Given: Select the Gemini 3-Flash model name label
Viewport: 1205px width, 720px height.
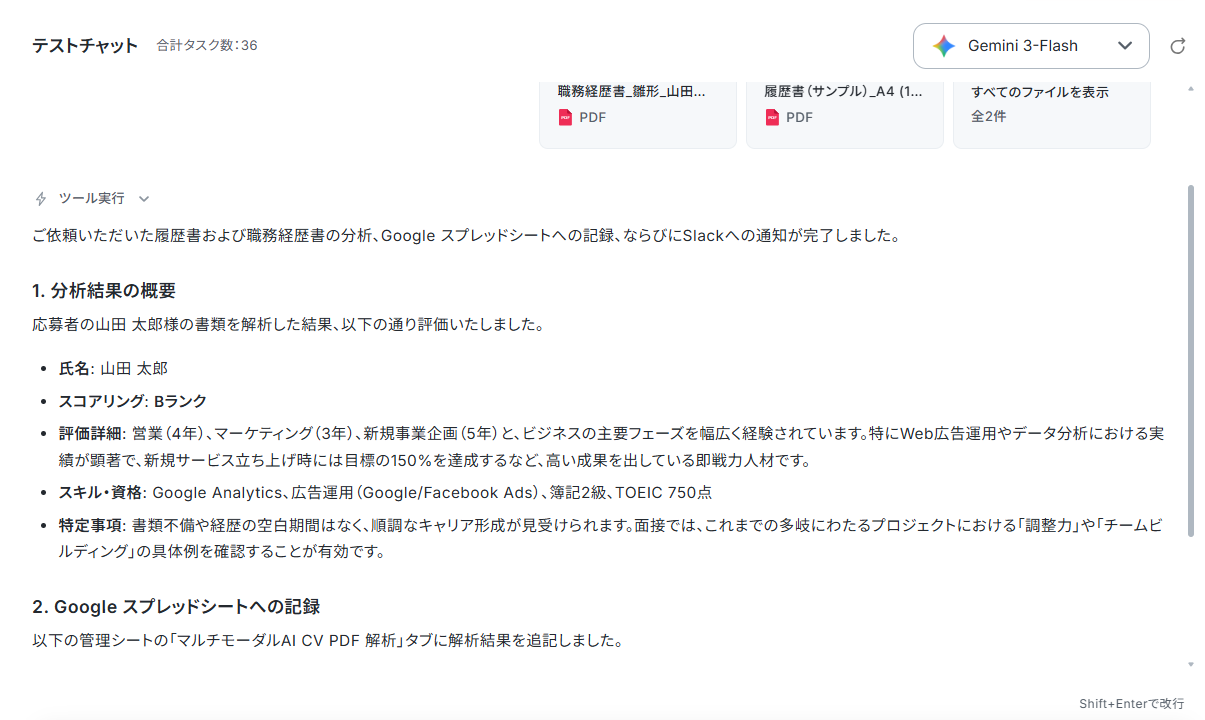Looking at the screenshot, I should click(x=1023, y=46).
